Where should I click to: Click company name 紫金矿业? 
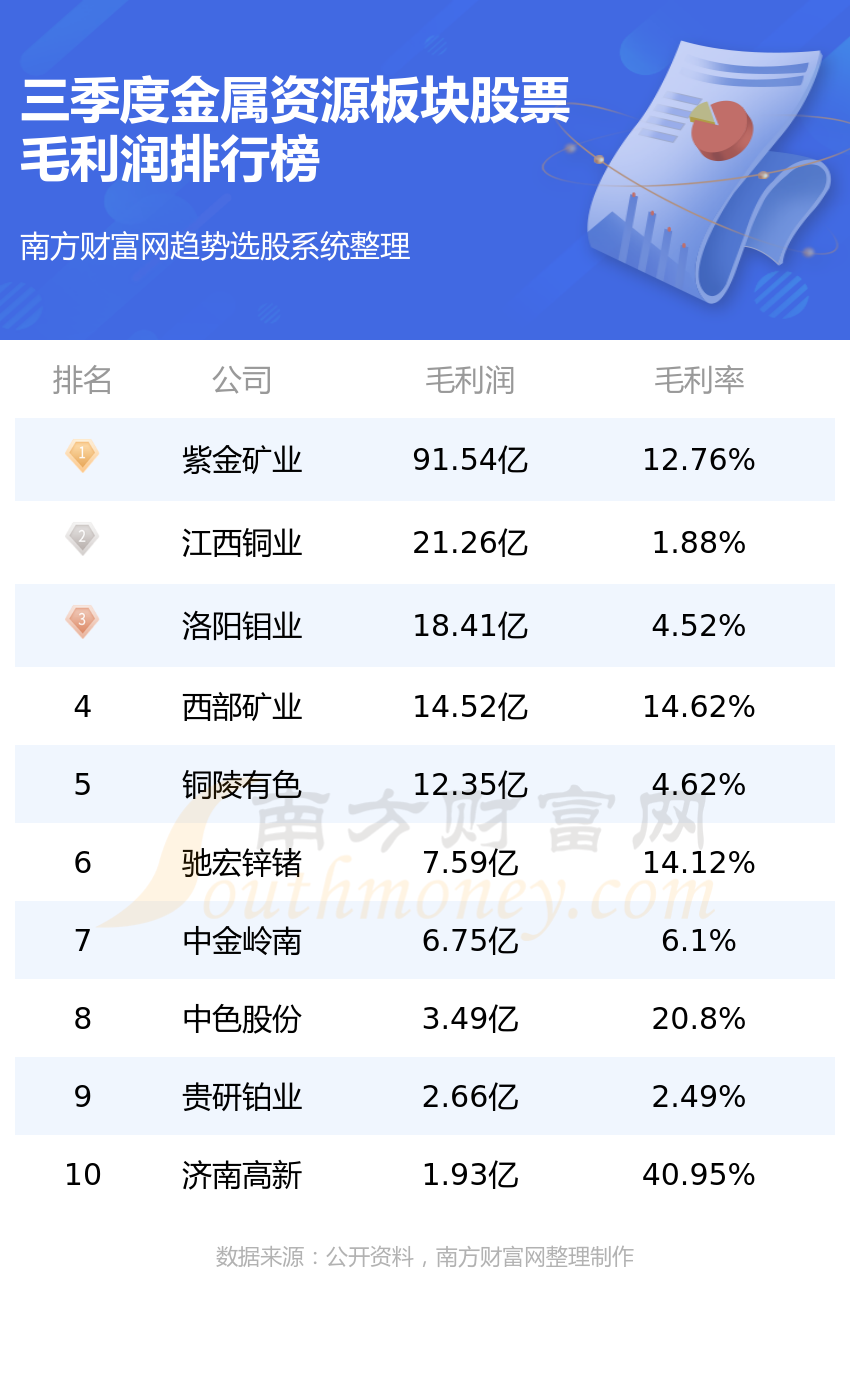pos(242,460)
